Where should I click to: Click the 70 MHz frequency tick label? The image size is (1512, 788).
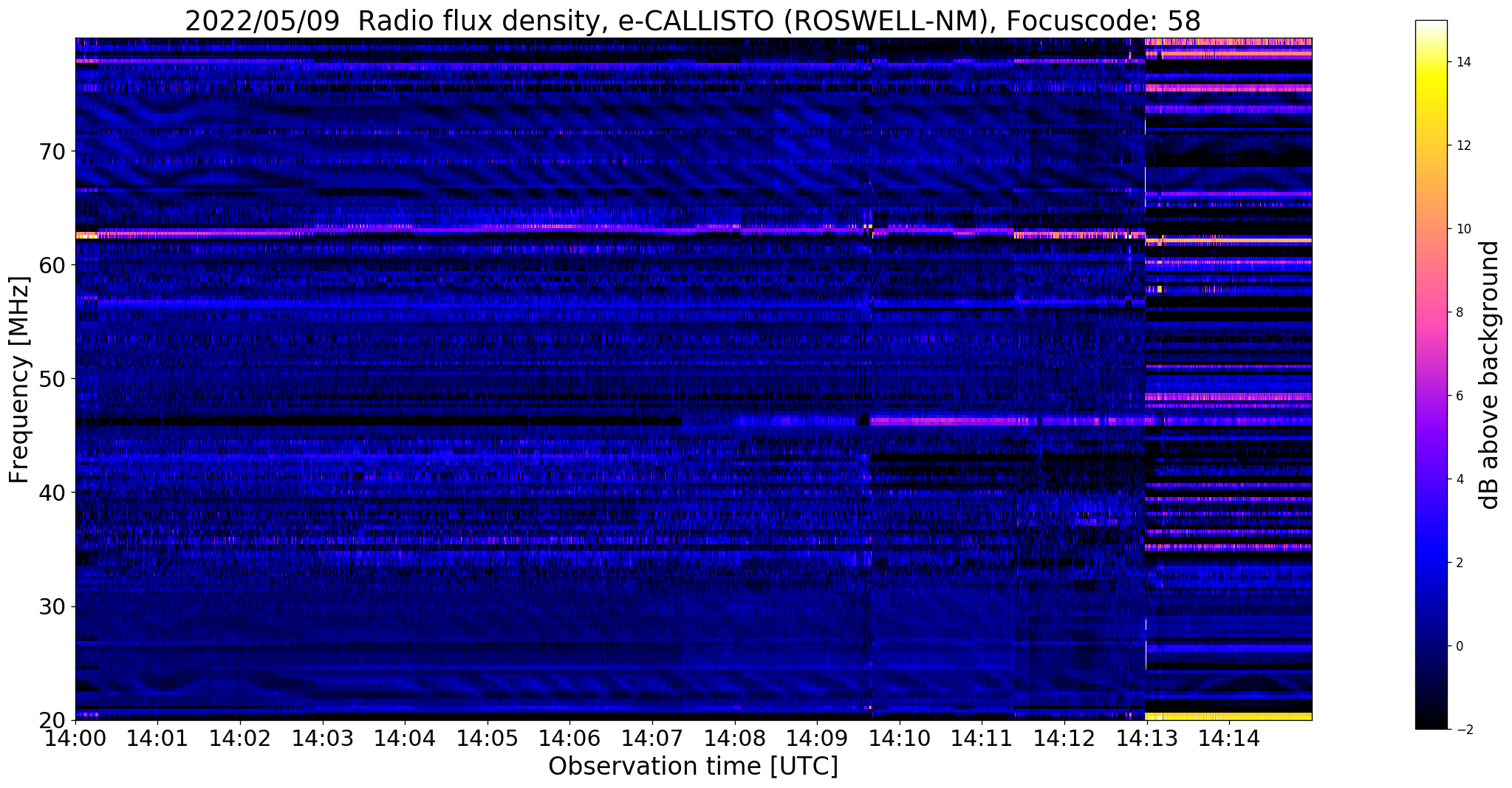tap(53, 151)
